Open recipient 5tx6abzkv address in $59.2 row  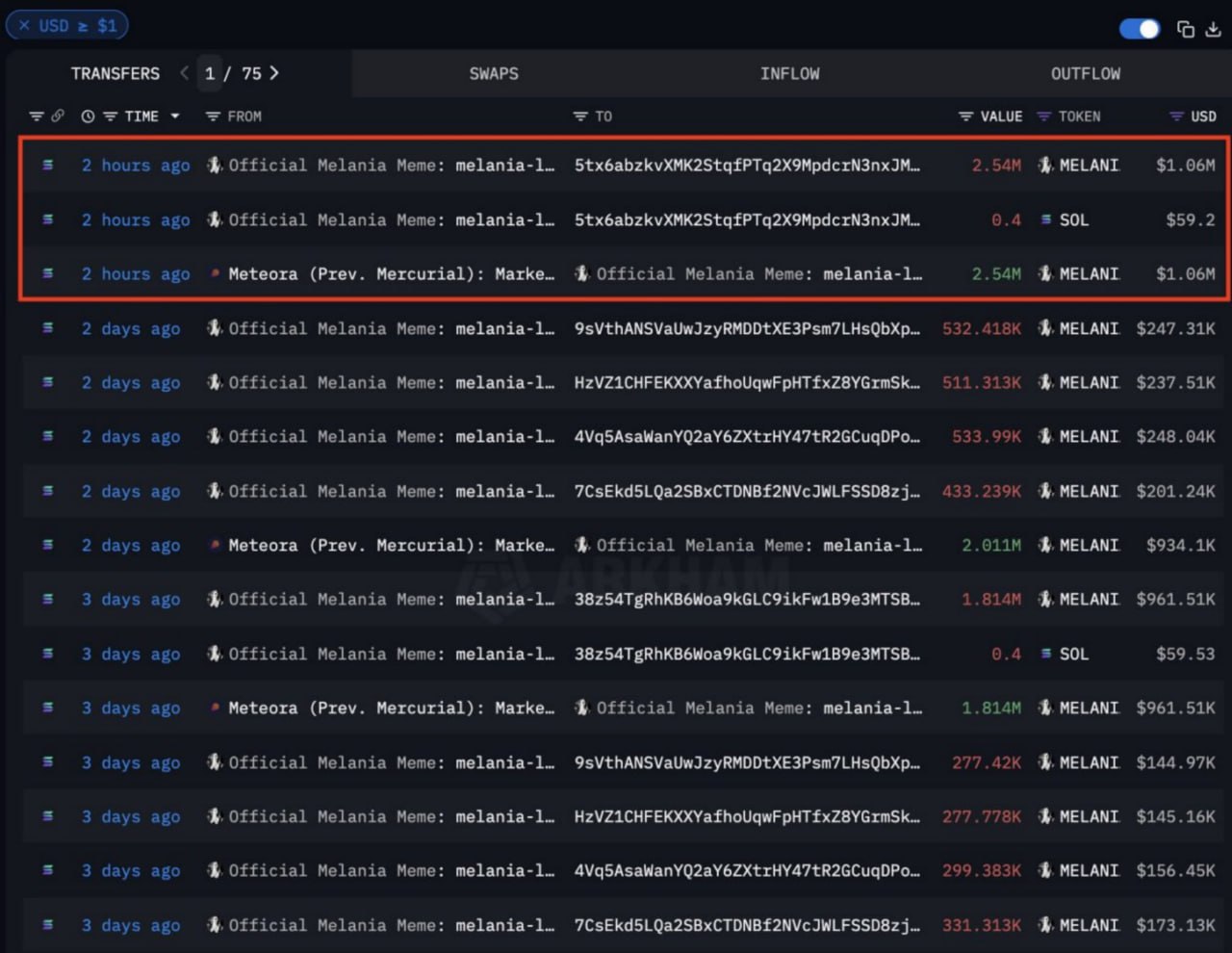coord(747,219)
